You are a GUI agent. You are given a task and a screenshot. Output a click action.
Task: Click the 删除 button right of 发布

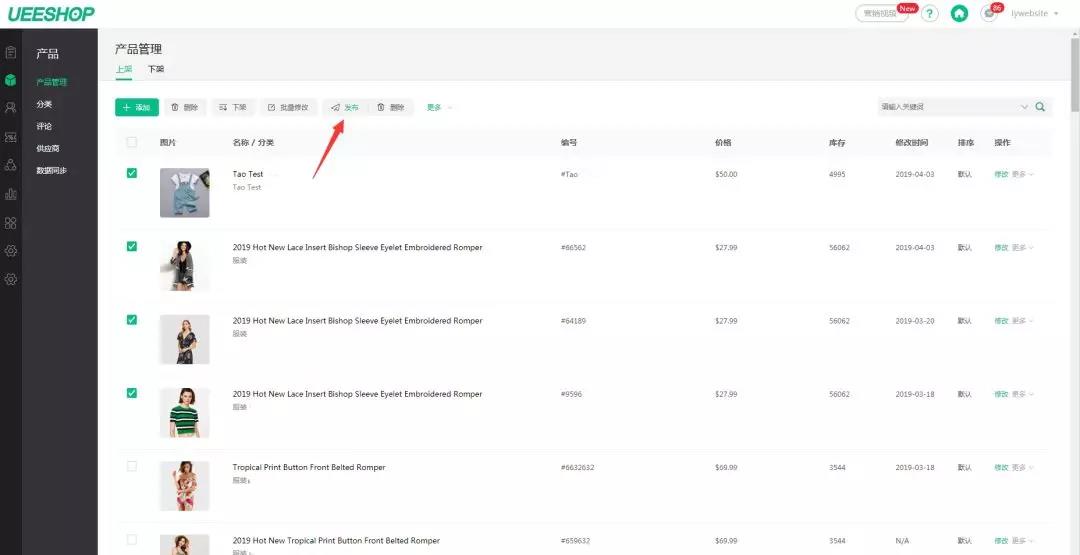(391, 107)
